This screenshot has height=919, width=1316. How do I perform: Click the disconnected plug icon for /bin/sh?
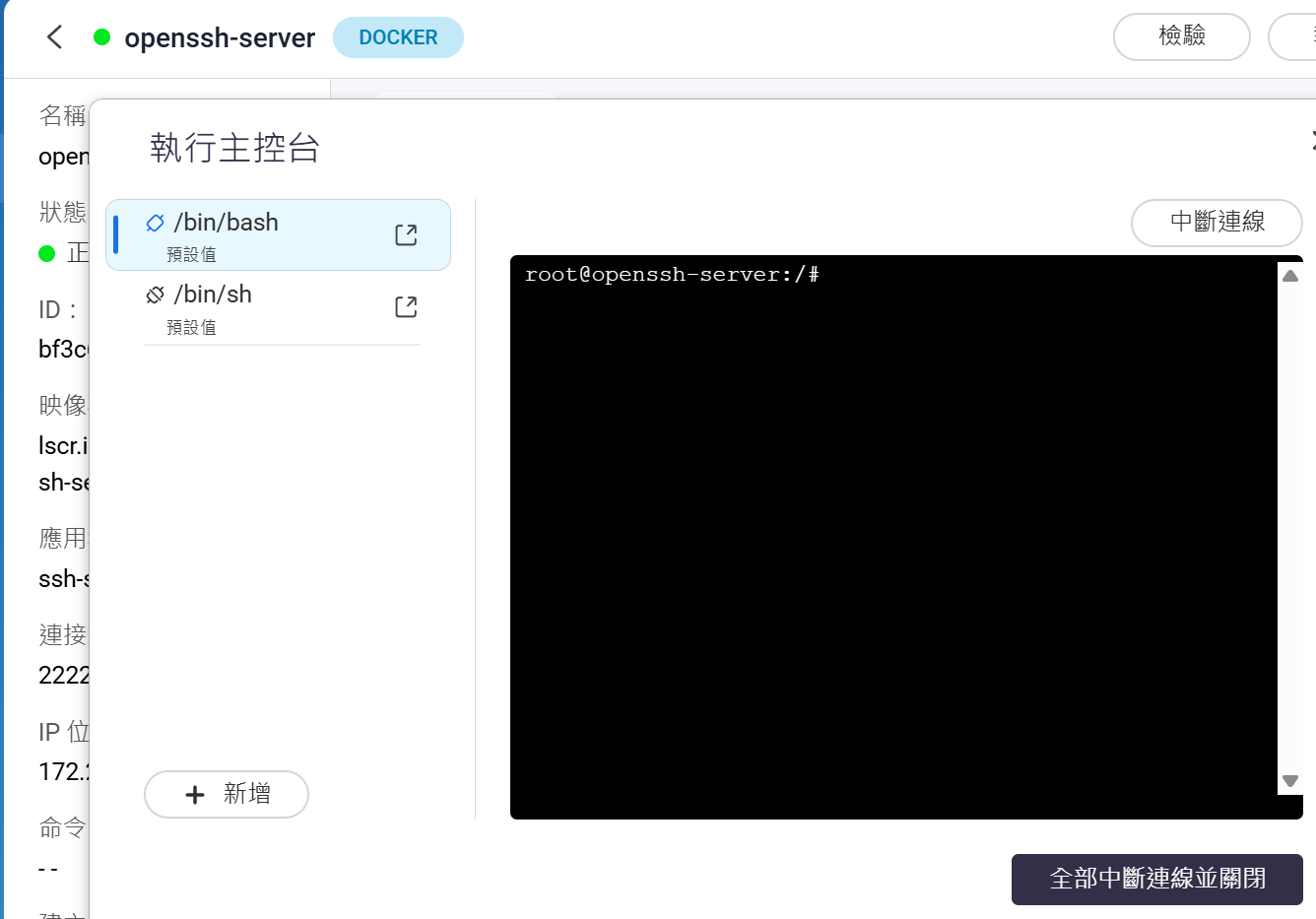coord(155,295)
